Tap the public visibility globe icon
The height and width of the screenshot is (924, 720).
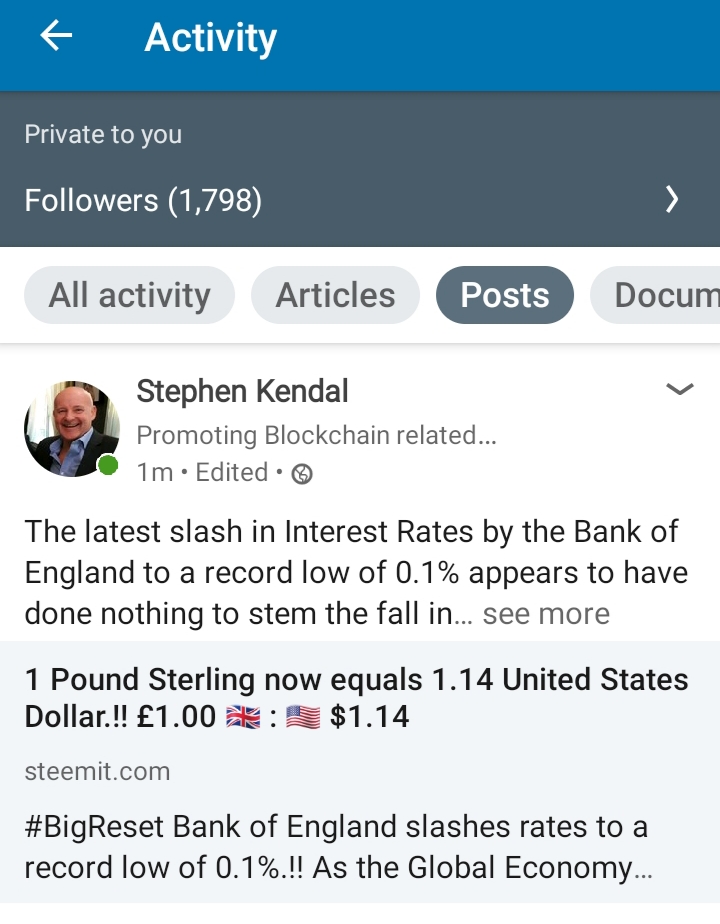[302, 474]
